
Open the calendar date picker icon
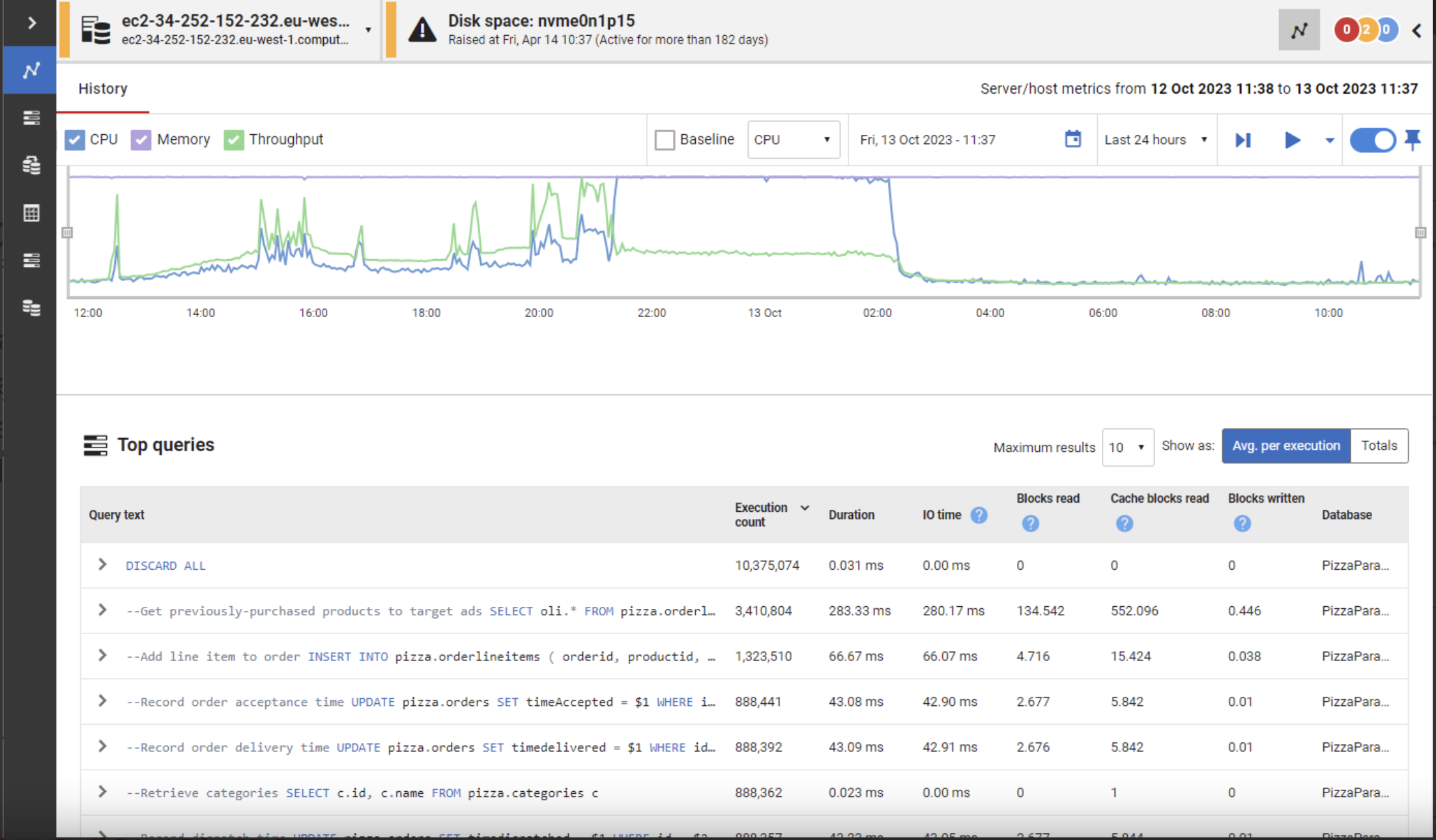[x=1072, y=139]
